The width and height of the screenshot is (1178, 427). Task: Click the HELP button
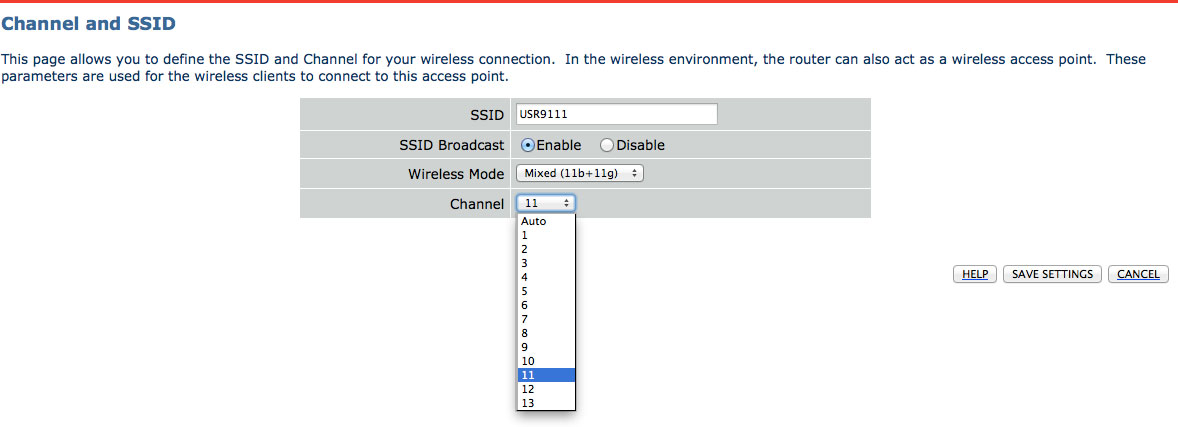975,274
